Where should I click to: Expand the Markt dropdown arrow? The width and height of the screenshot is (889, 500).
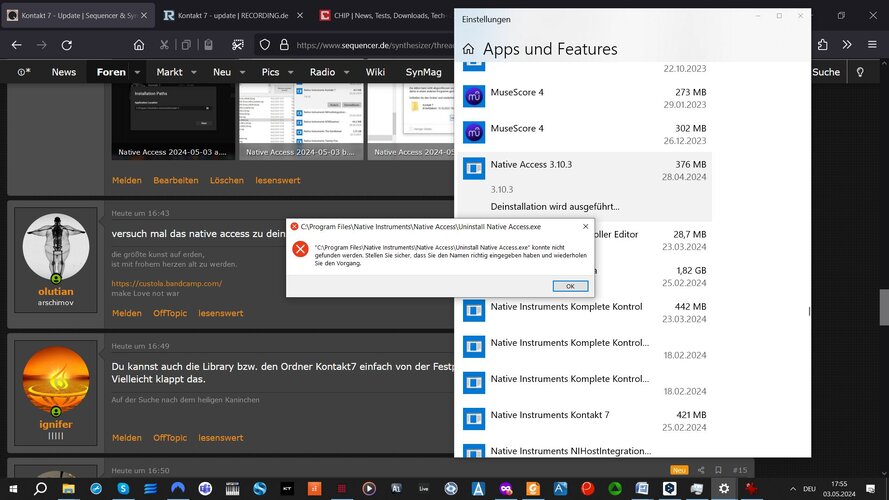click(194, 72)
